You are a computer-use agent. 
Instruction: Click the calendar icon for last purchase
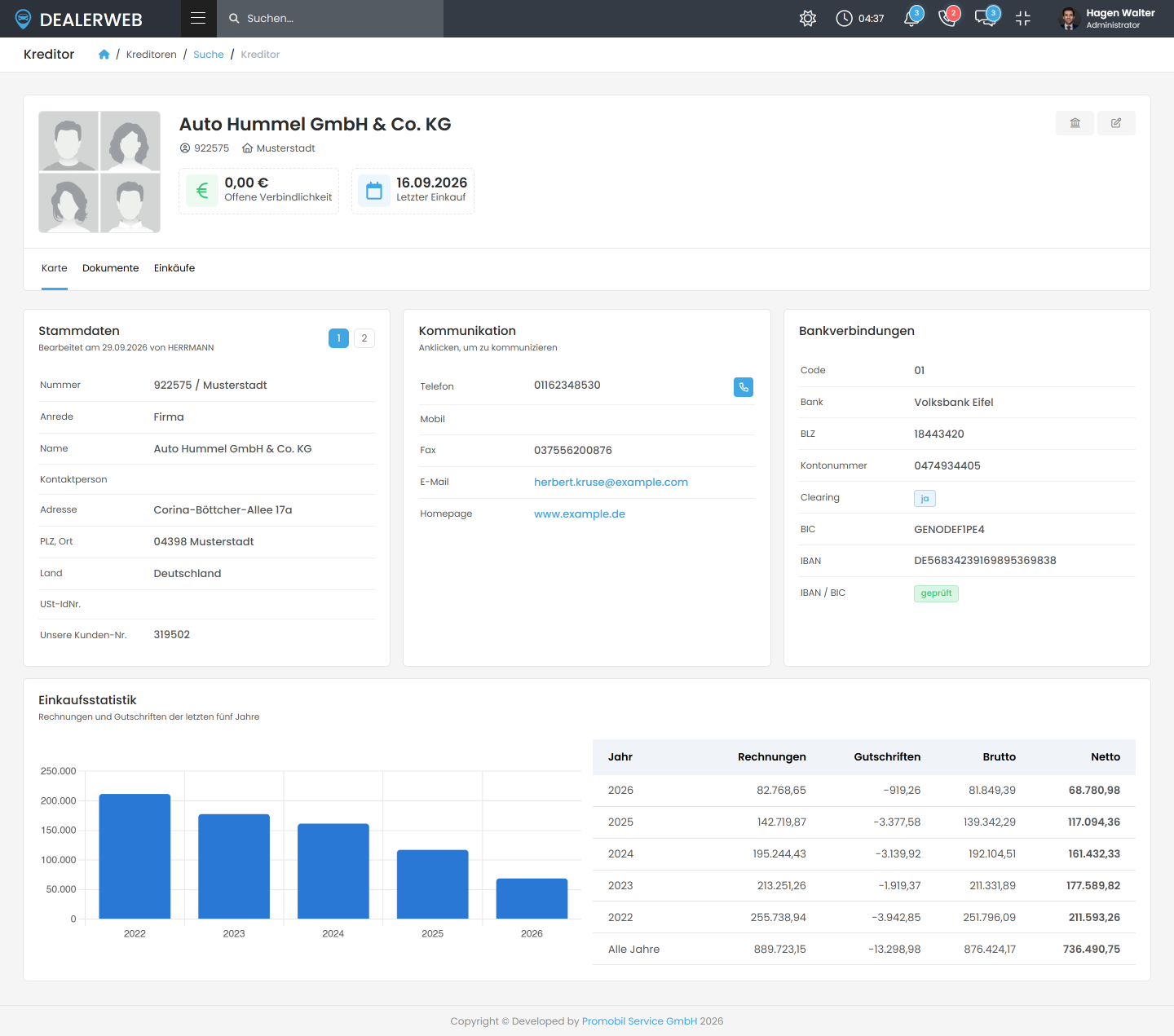(374, 191)
